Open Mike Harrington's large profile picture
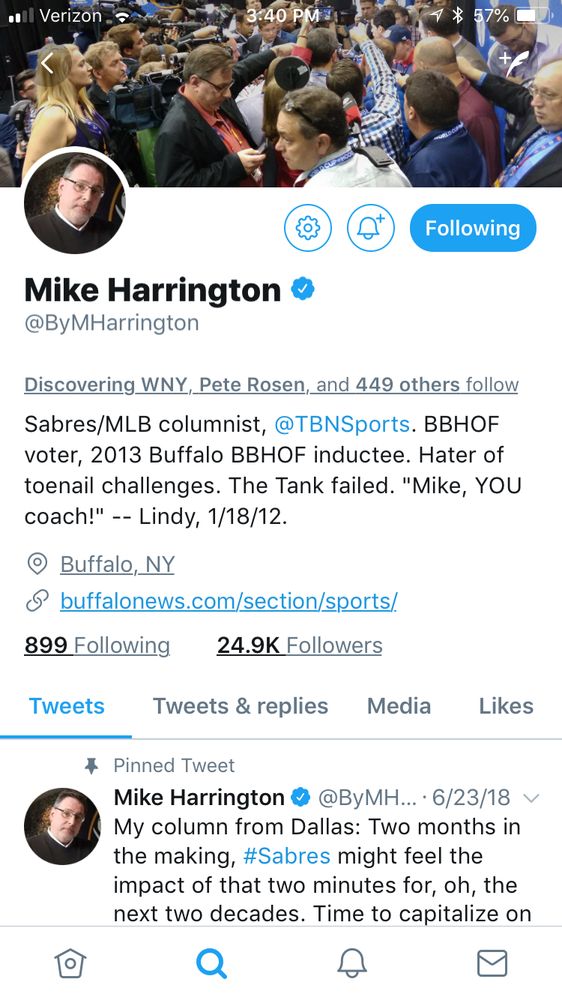This screenshot has width=562, height=1000. tap(75, 203)
